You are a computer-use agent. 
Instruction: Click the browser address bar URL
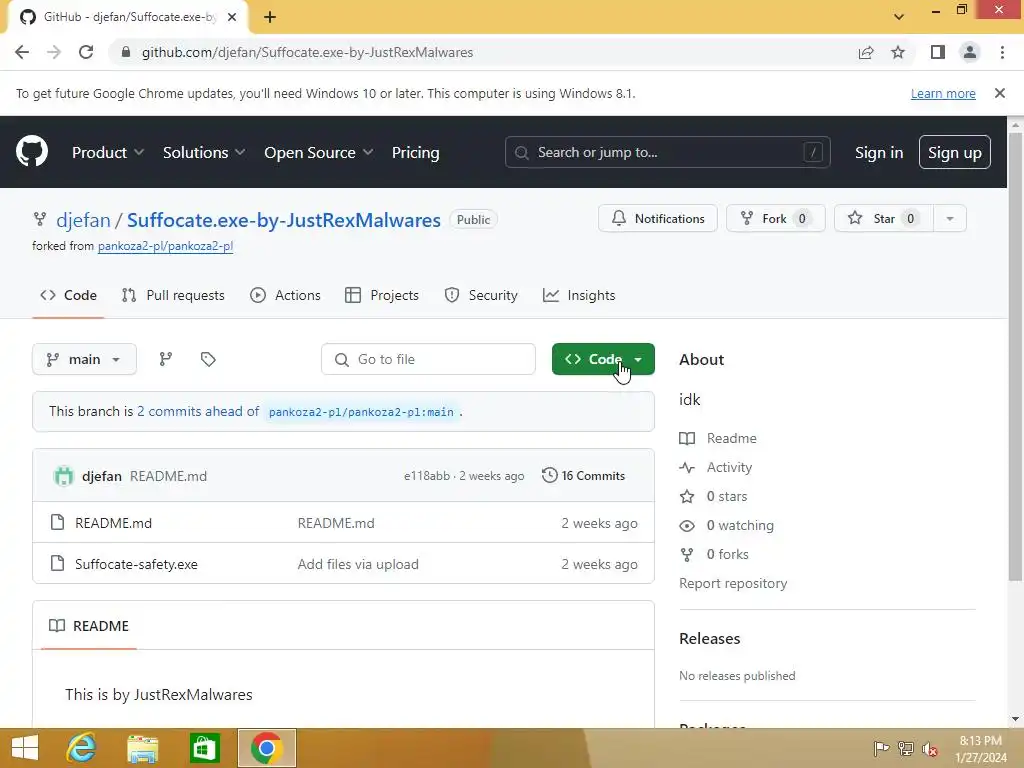(x=307, y=52)
